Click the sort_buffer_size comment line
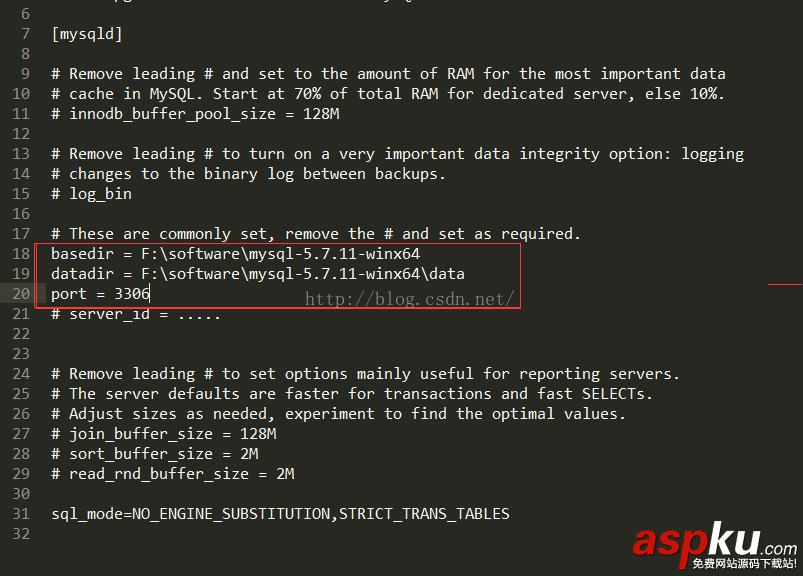803x576 pixels. pyautogui.click(x=155, y=454)
